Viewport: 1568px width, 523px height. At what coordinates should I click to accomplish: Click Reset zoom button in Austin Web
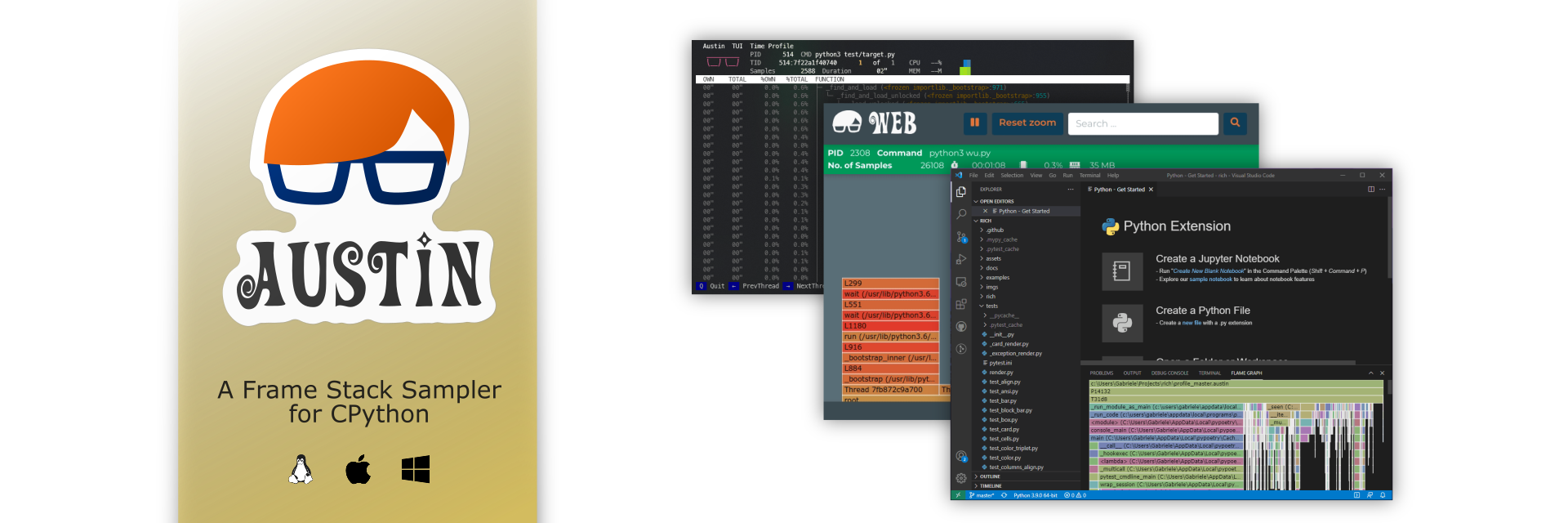coord(1027,123)
